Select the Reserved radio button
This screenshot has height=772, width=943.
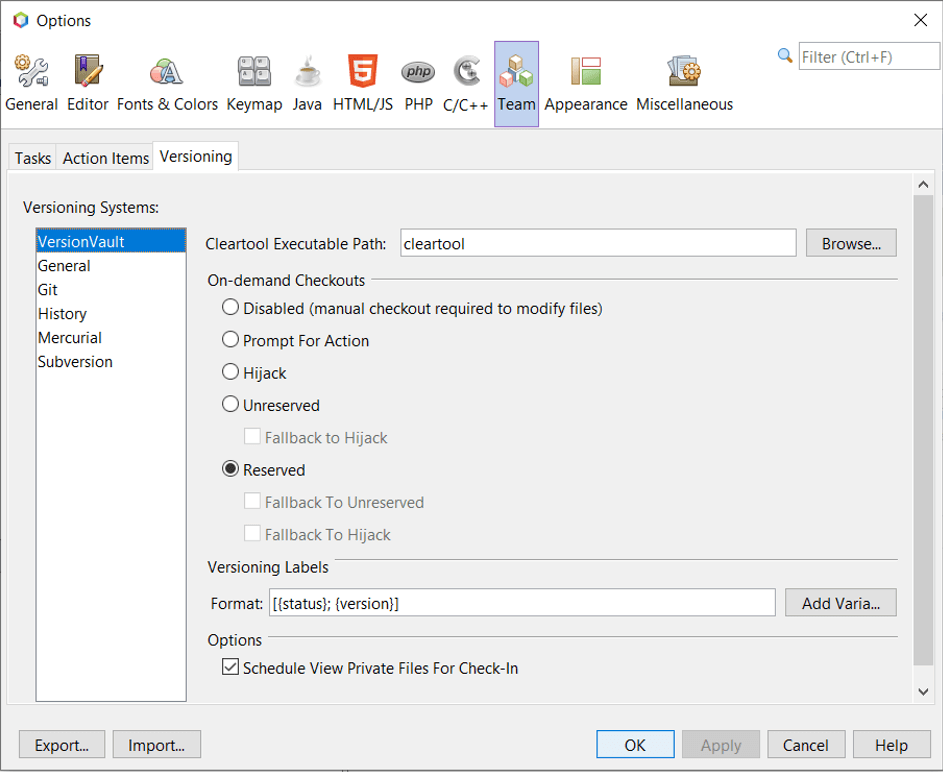click(230, 469)
